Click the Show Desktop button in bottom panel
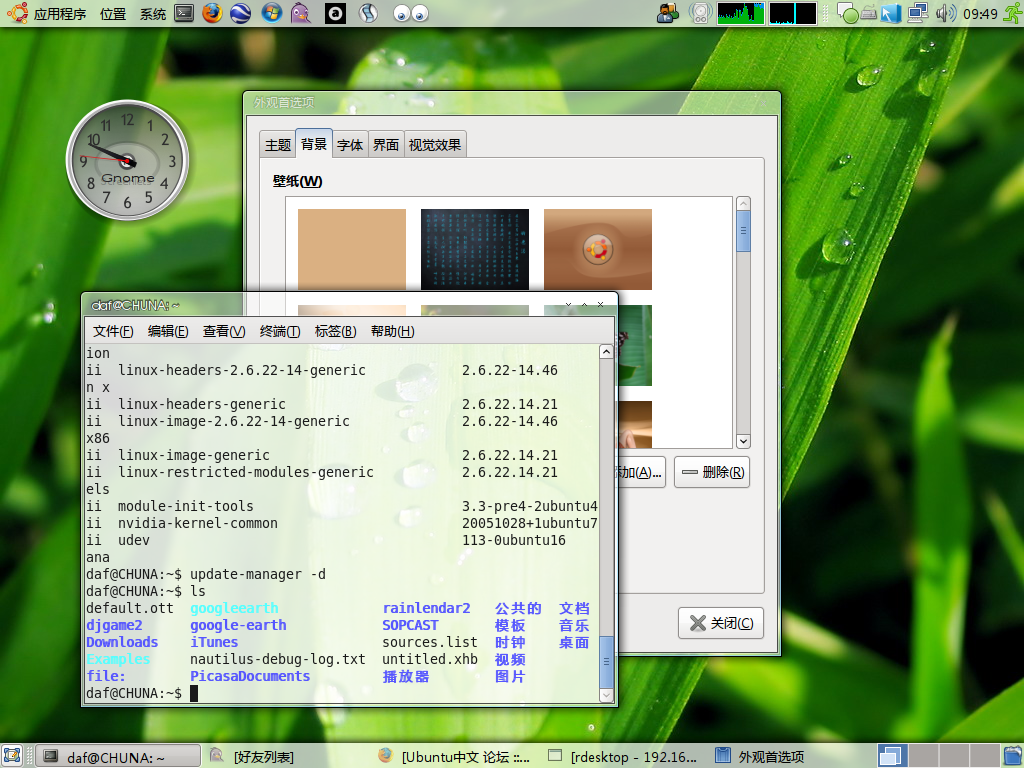The image size is (1024, 768). 12,756
